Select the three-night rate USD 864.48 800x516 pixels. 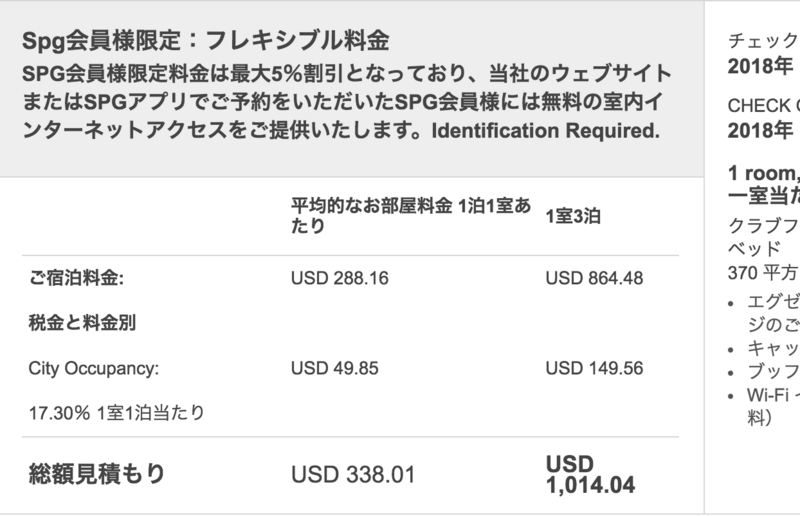click(x=594, y=278)
